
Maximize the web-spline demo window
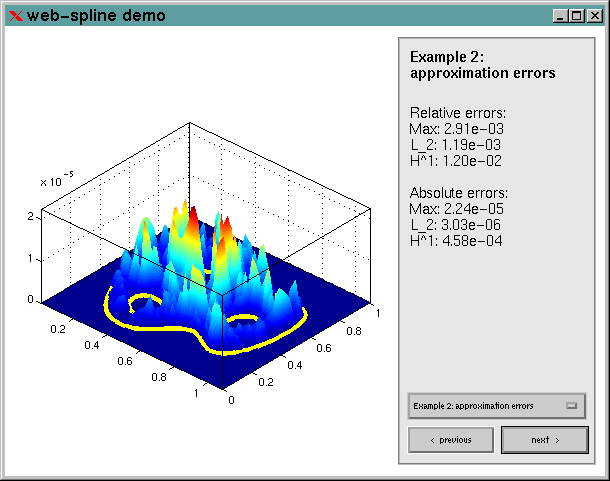(x=575, y=16)
